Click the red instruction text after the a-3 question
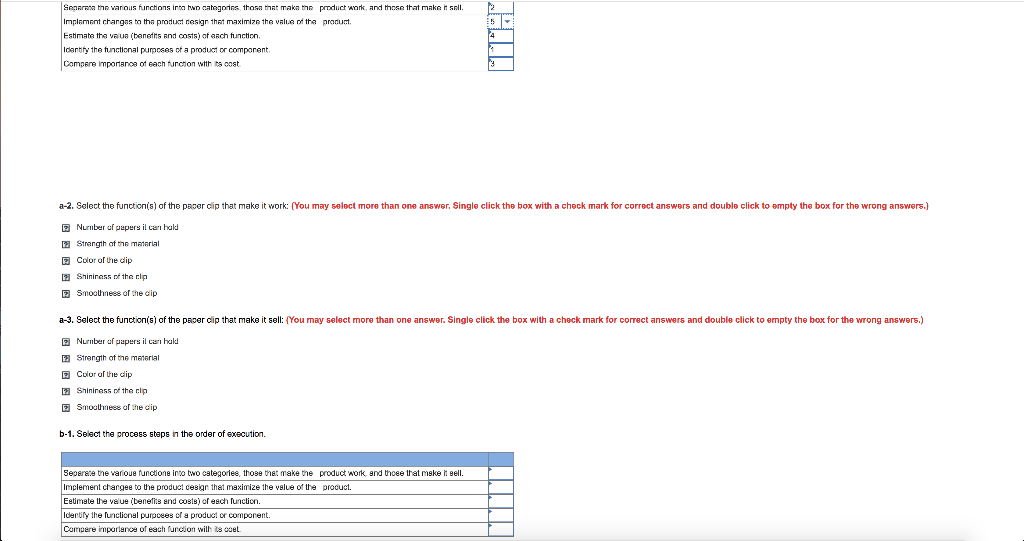 click(605, 320)
